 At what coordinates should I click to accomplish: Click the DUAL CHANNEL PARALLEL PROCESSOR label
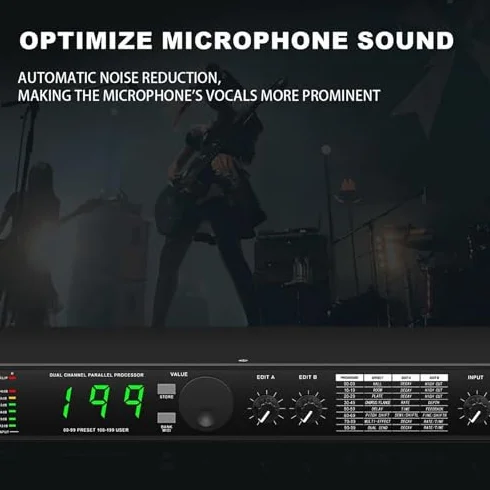(97, 375)
